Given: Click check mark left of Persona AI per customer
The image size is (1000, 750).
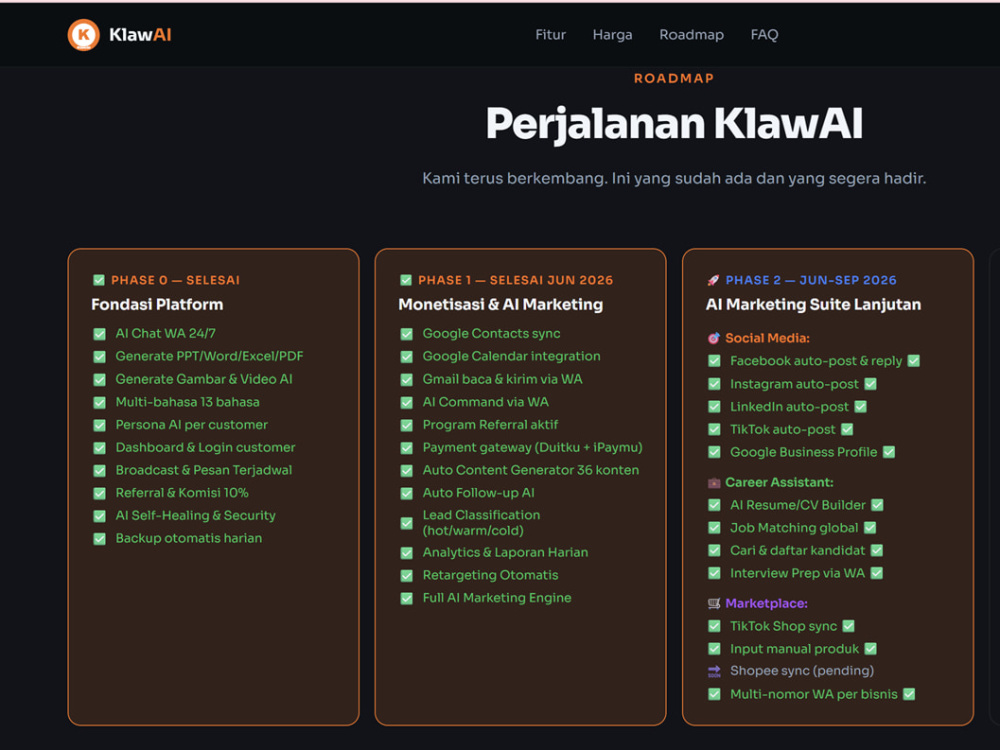Looking at the screenshot, I should coord(99,425).
